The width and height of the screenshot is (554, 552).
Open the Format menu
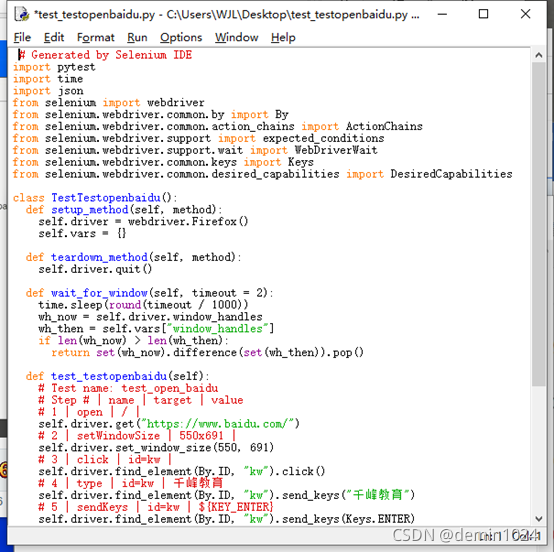96,37
